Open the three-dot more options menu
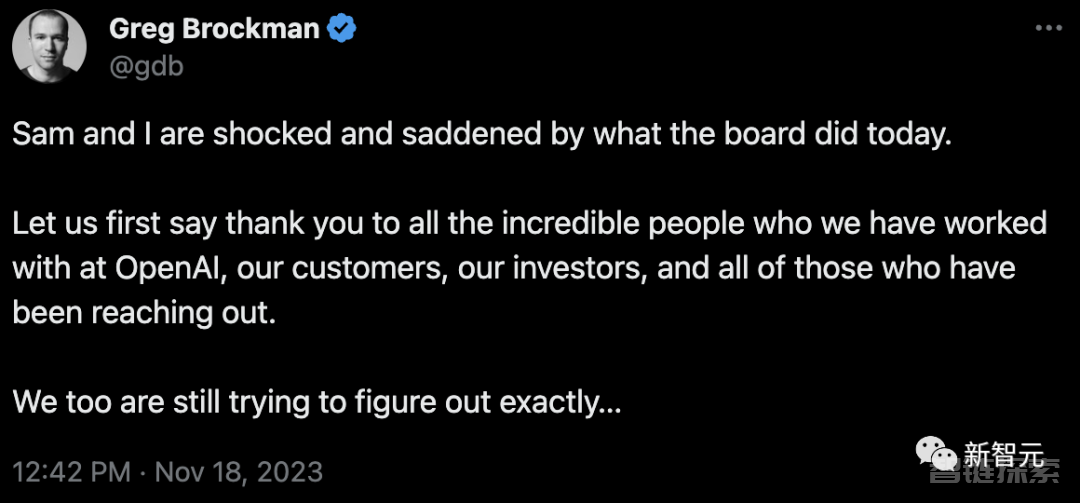The width and height of the screenshot is (1080, 503). (x=1049, y=28)
